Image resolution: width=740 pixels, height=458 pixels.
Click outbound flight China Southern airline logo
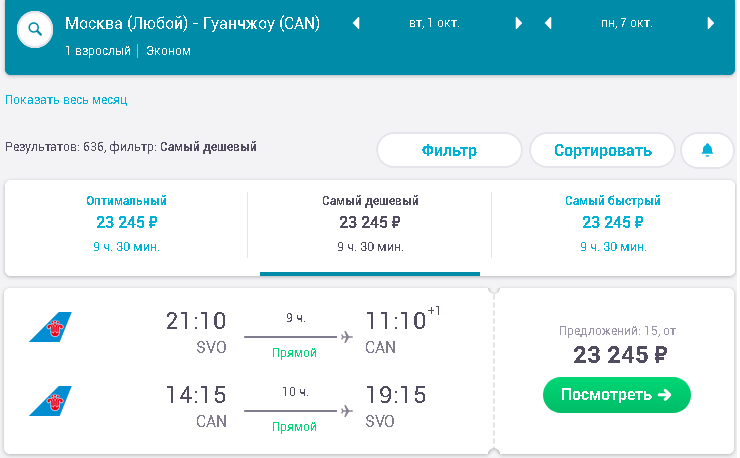click(50, 327)
